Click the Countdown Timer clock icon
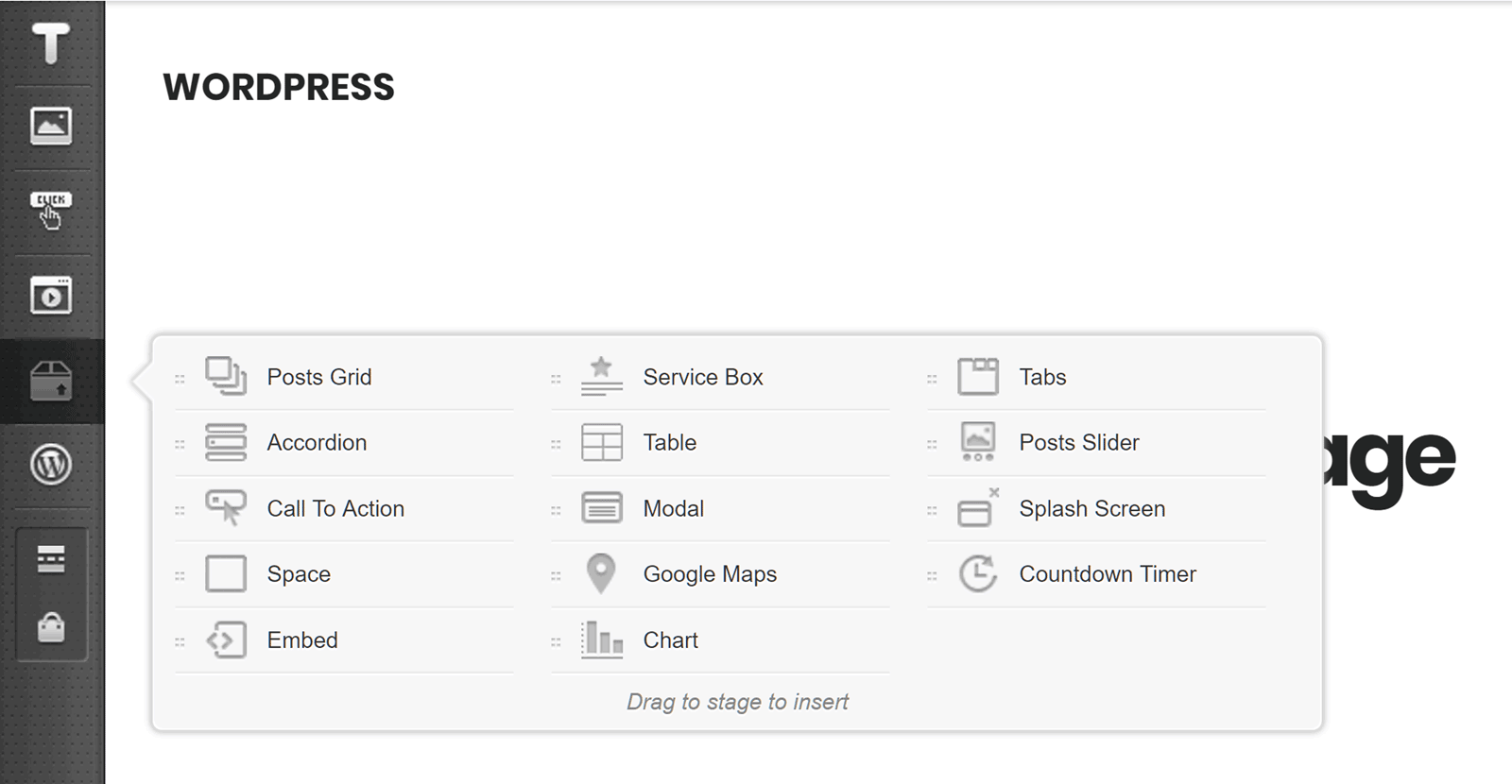The image size is (1512, 784). pyautogui.click(x=978, y=573)
